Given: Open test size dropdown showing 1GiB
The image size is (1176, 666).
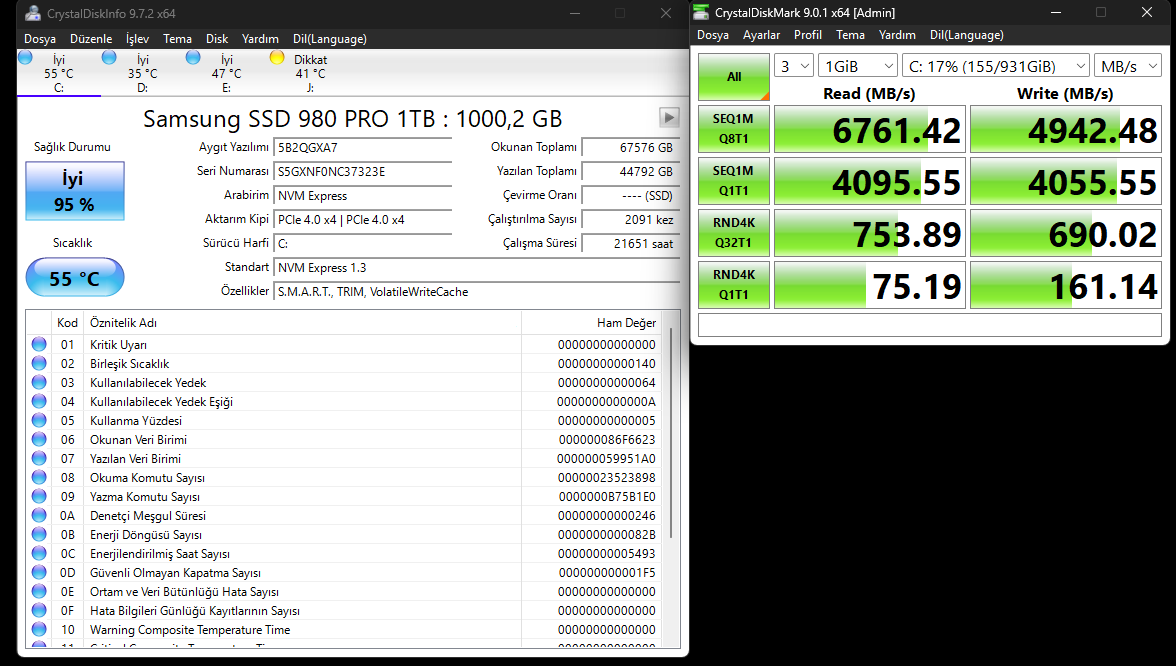Looking at the screenshot, I should 858,66.
